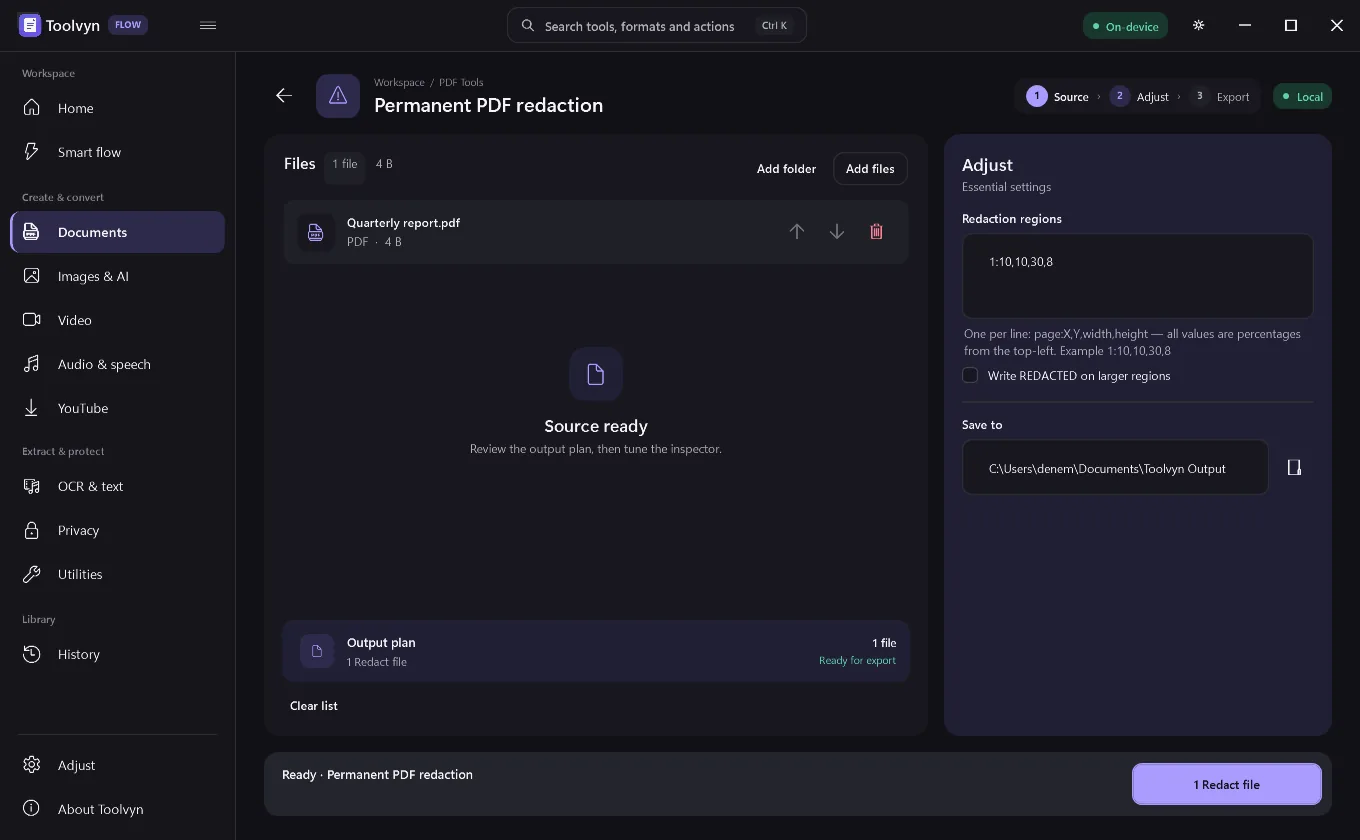Click the Local status badge

click(1302, 97)
